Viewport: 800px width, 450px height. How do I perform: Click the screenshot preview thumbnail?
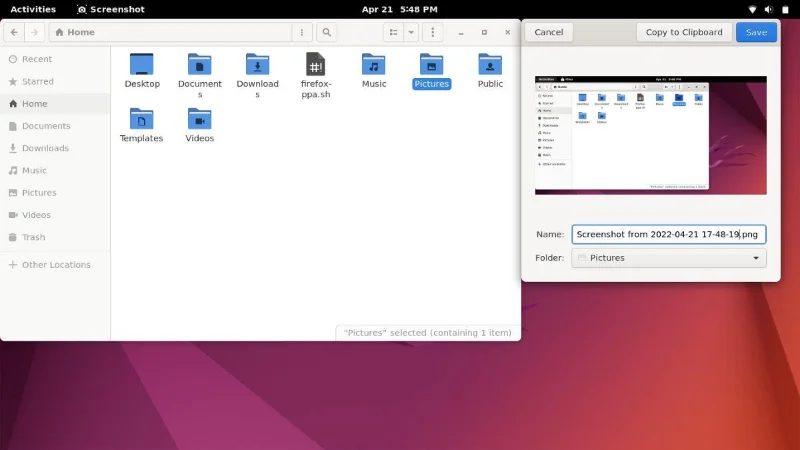(651, 135)
